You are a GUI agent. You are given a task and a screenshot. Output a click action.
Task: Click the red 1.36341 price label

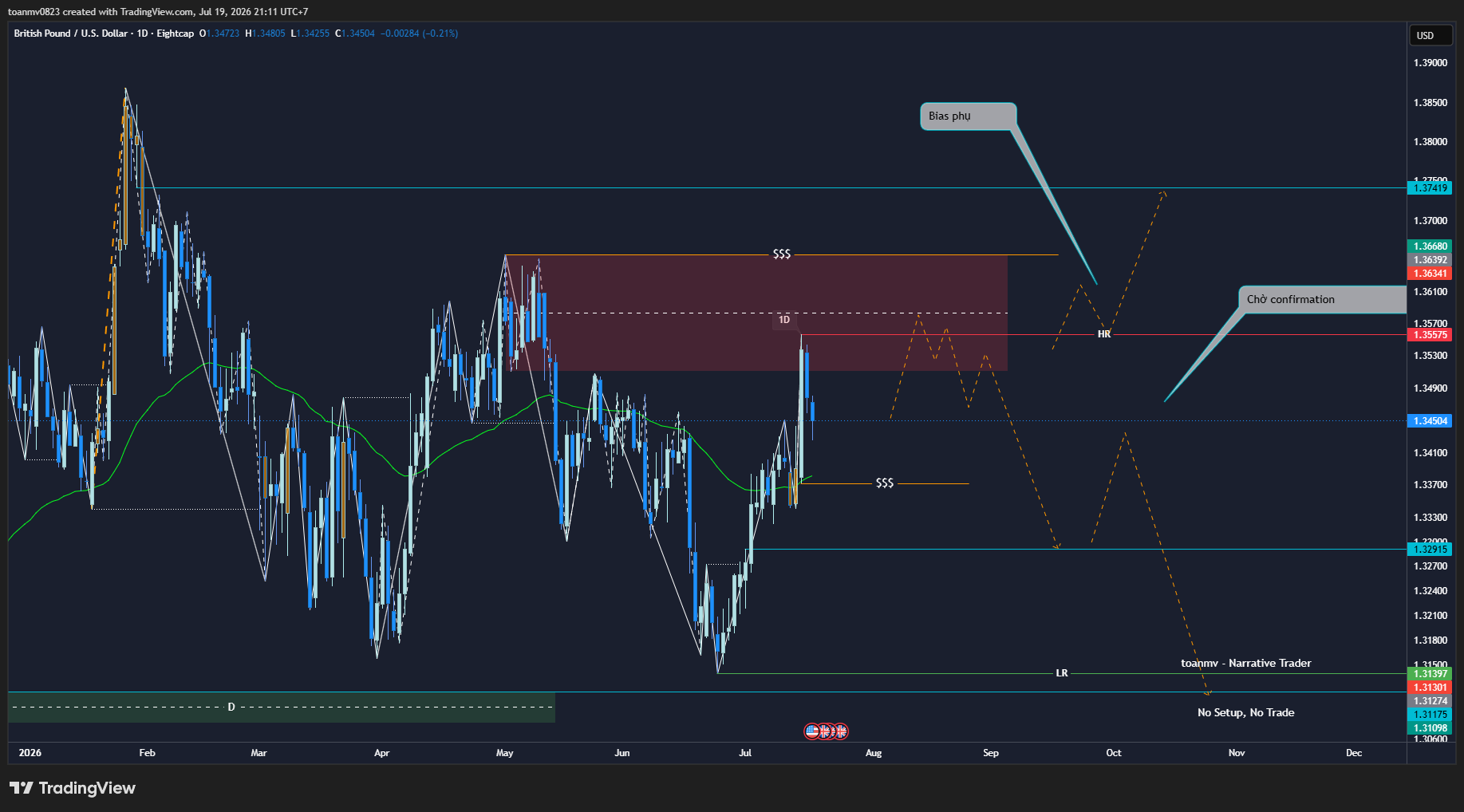coord(1430,274)
